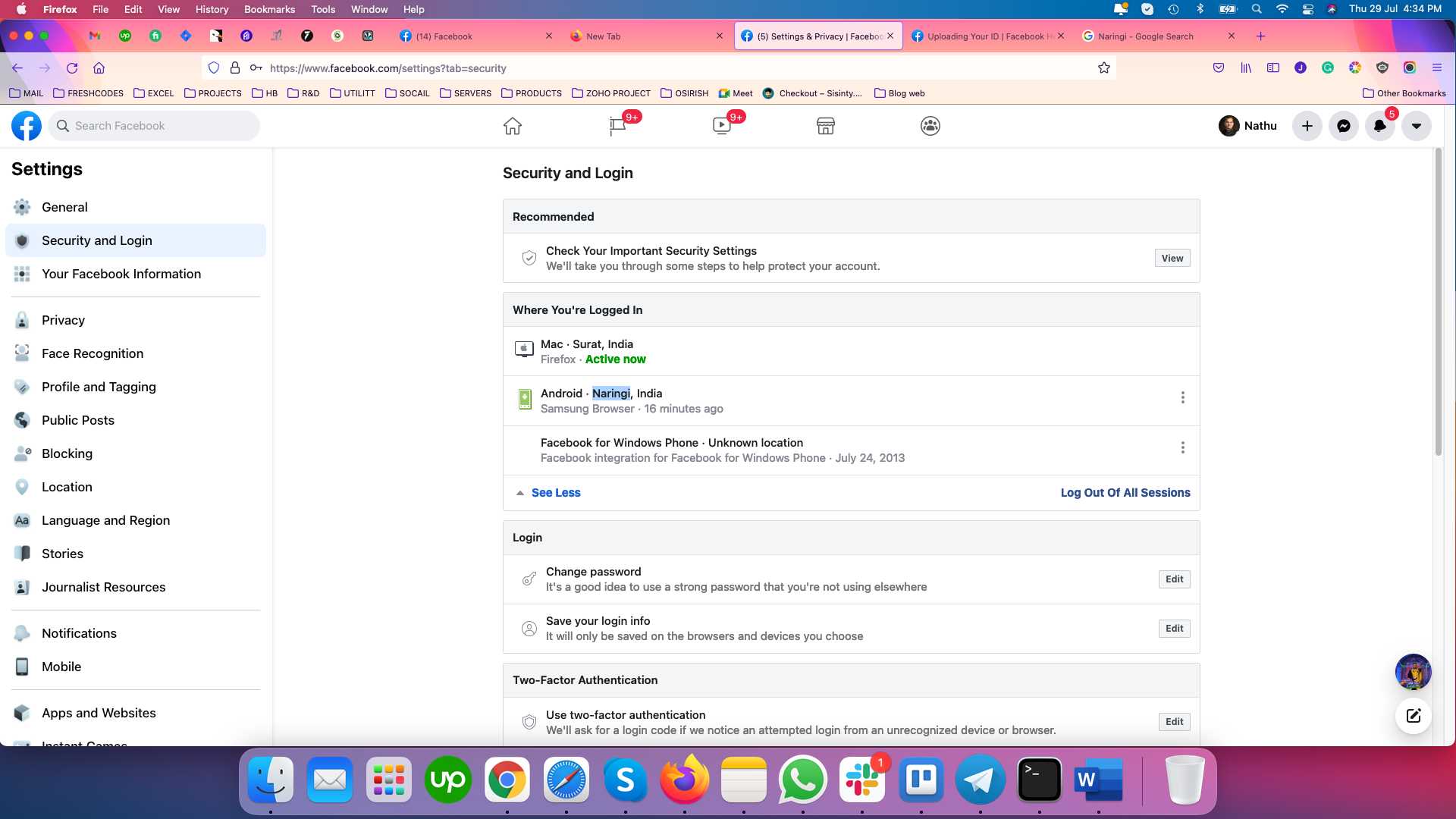The image size is (1456, 819).
Task: Open Pages flag icon in top navigation
Action: tap(618, 126)
